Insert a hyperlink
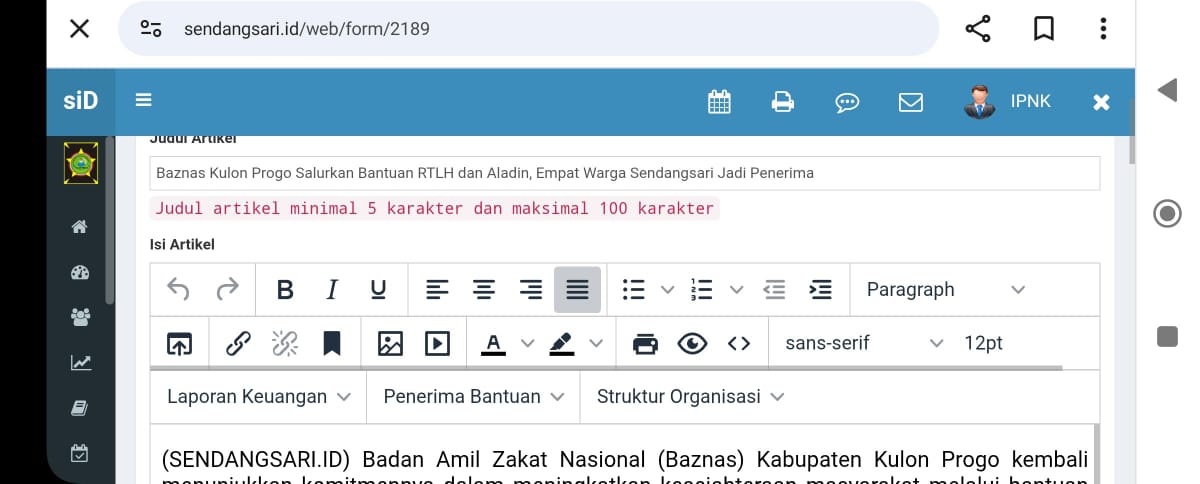Screen dimensions: 1200x484 (x=238, y=344)
